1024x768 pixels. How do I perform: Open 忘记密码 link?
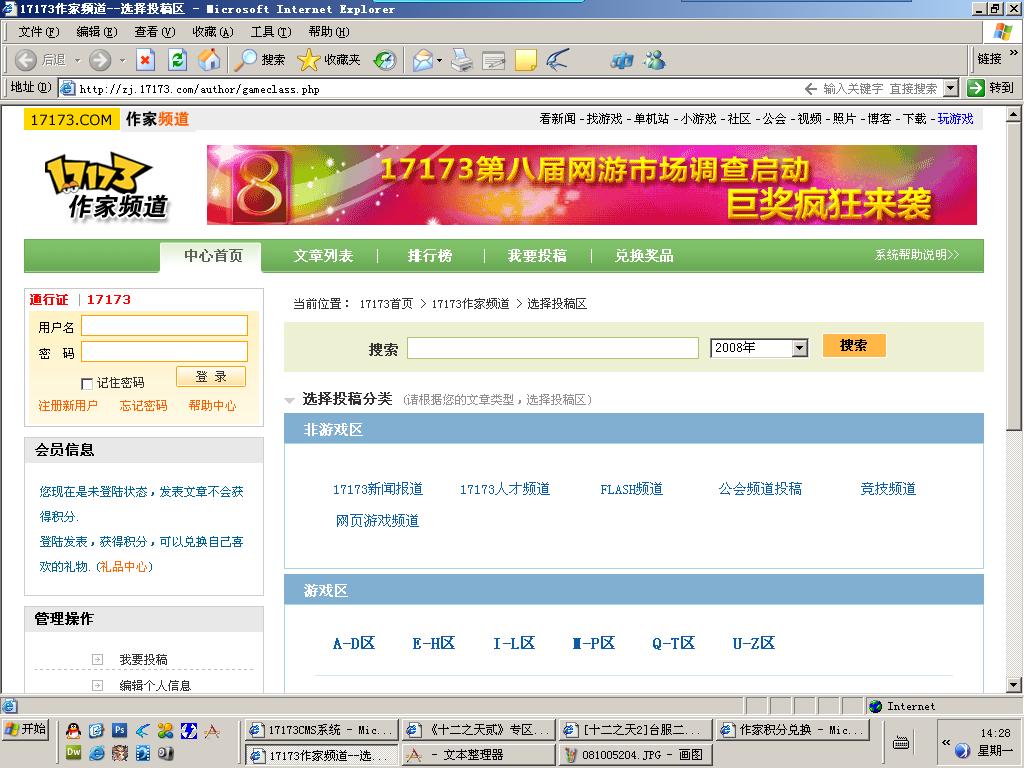click(x=143, y=406)
